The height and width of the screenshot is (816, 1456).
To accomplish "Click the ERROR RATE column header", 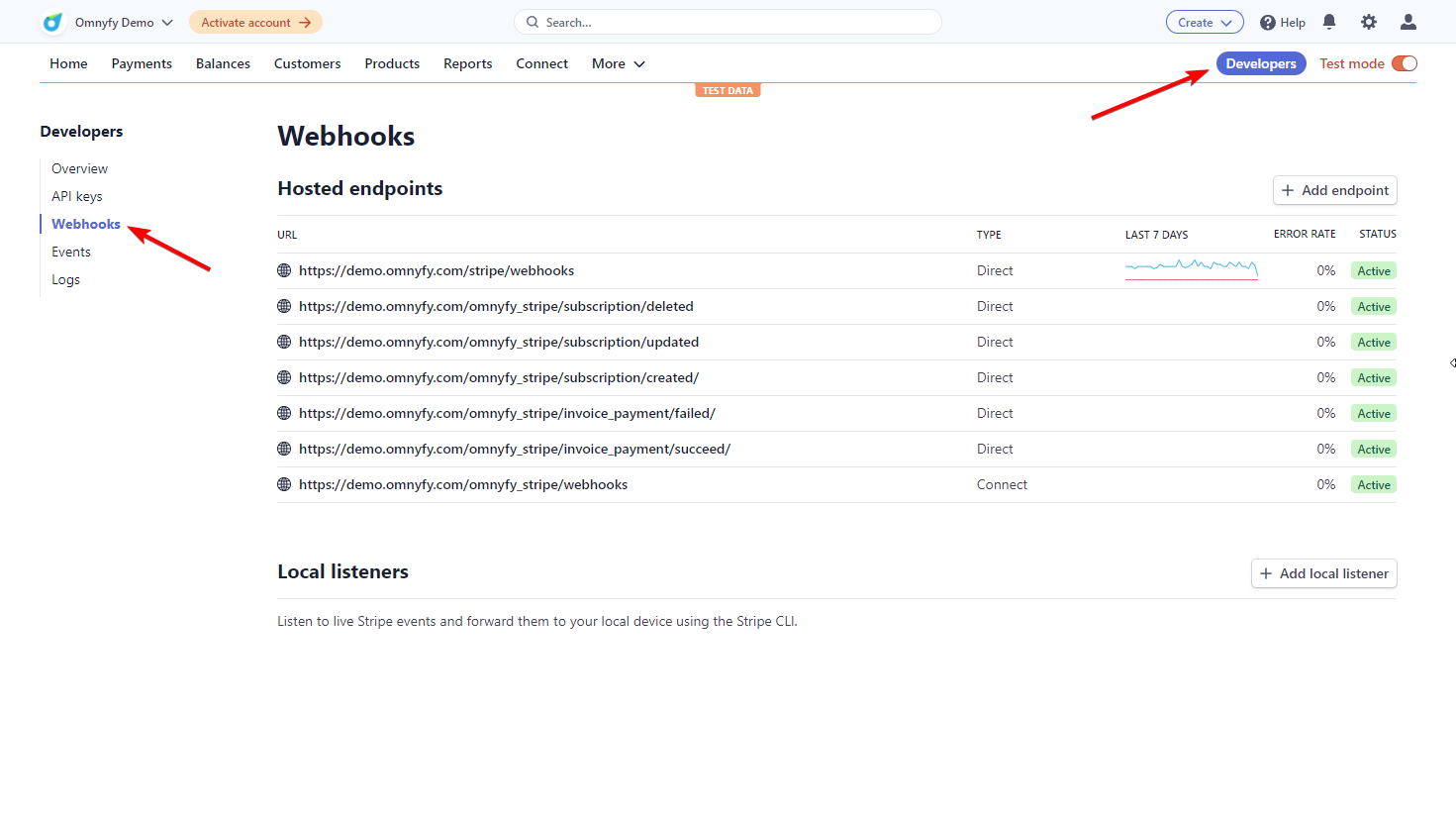I will [1305, 234].
